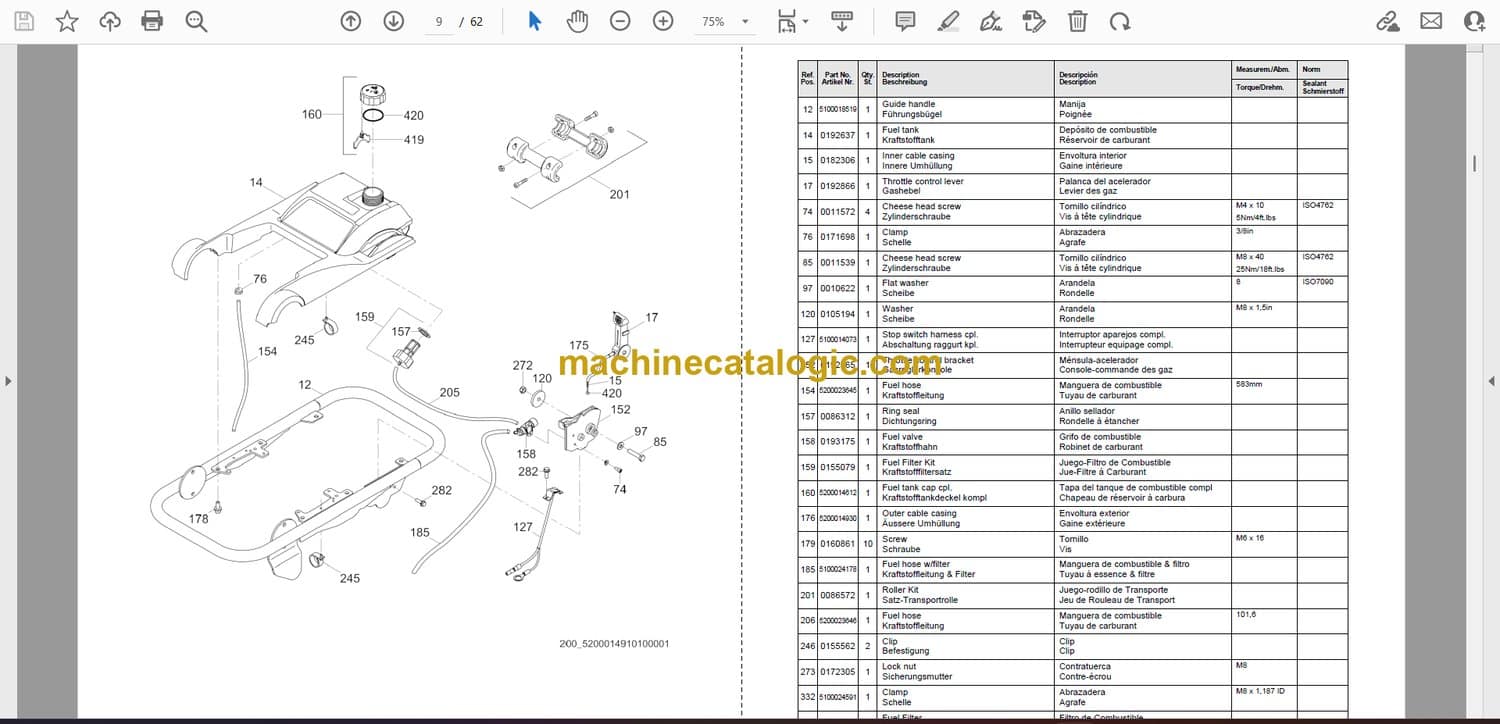Select the highlighter pen tool
Image resolution: width=1500 pixels, height=724 pixels.
point(949,21)
